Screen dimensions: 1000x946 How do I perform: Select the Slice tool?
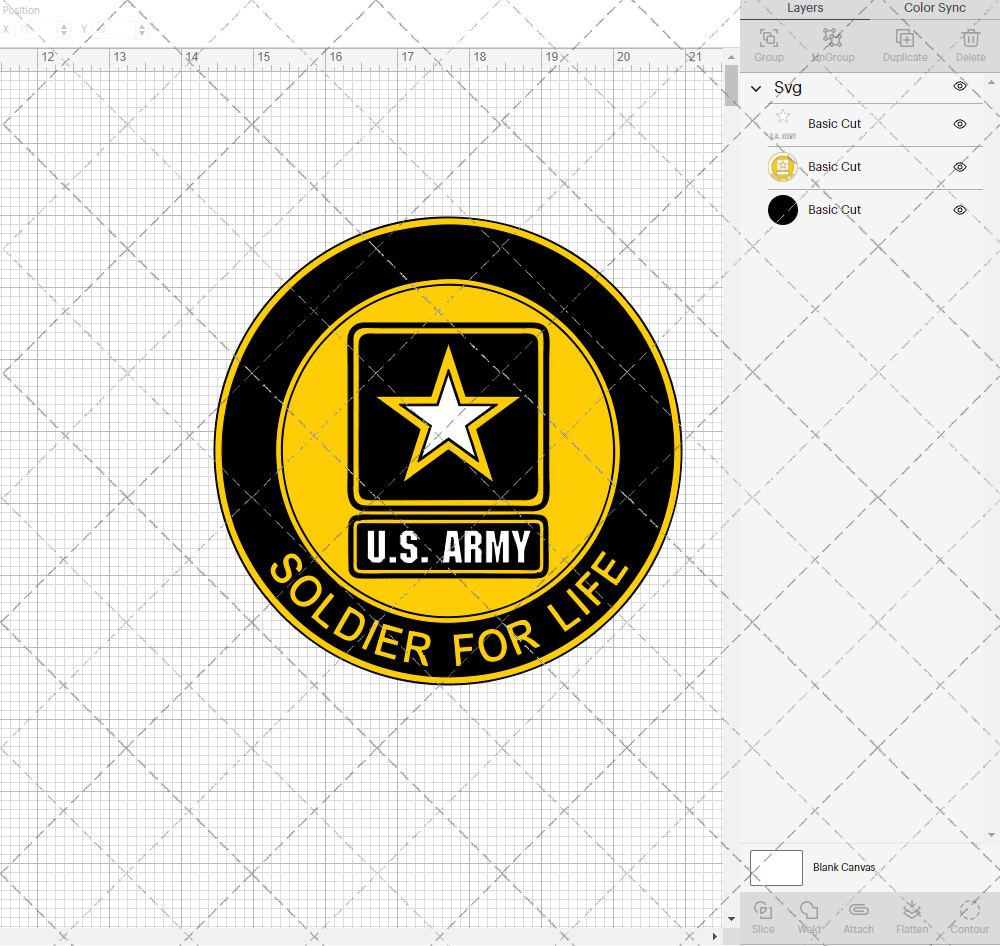[763, 910]
